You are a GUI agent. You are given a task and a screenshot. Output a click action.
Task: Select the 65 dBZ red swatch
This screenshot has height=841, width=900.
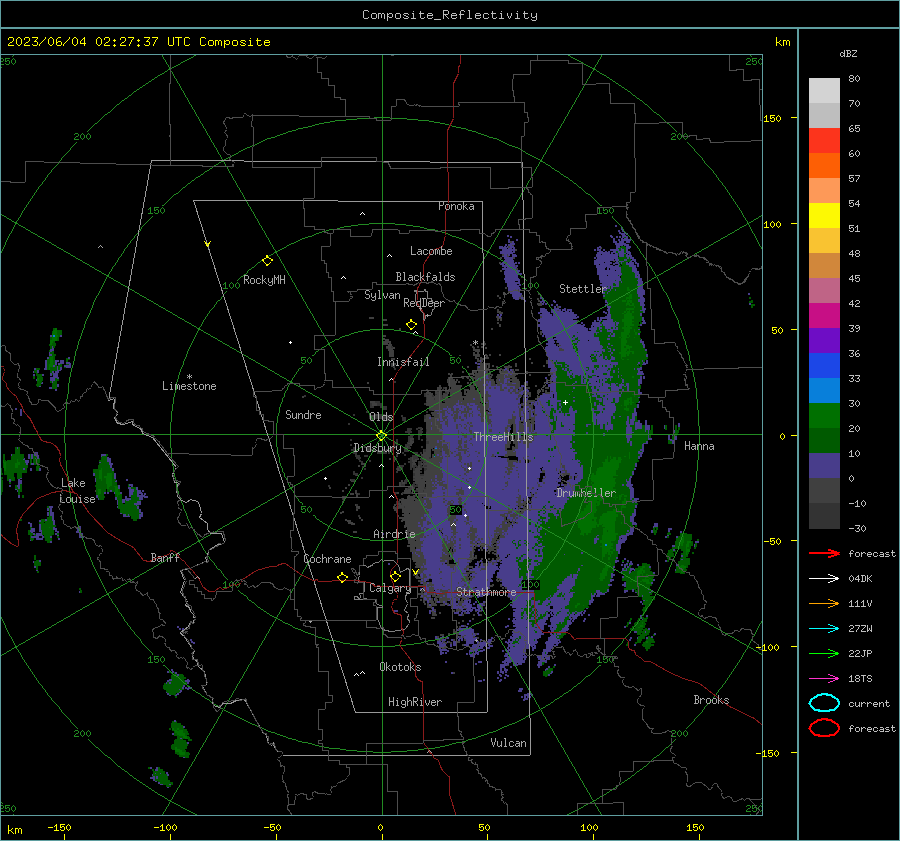click(x=824, y=140)
